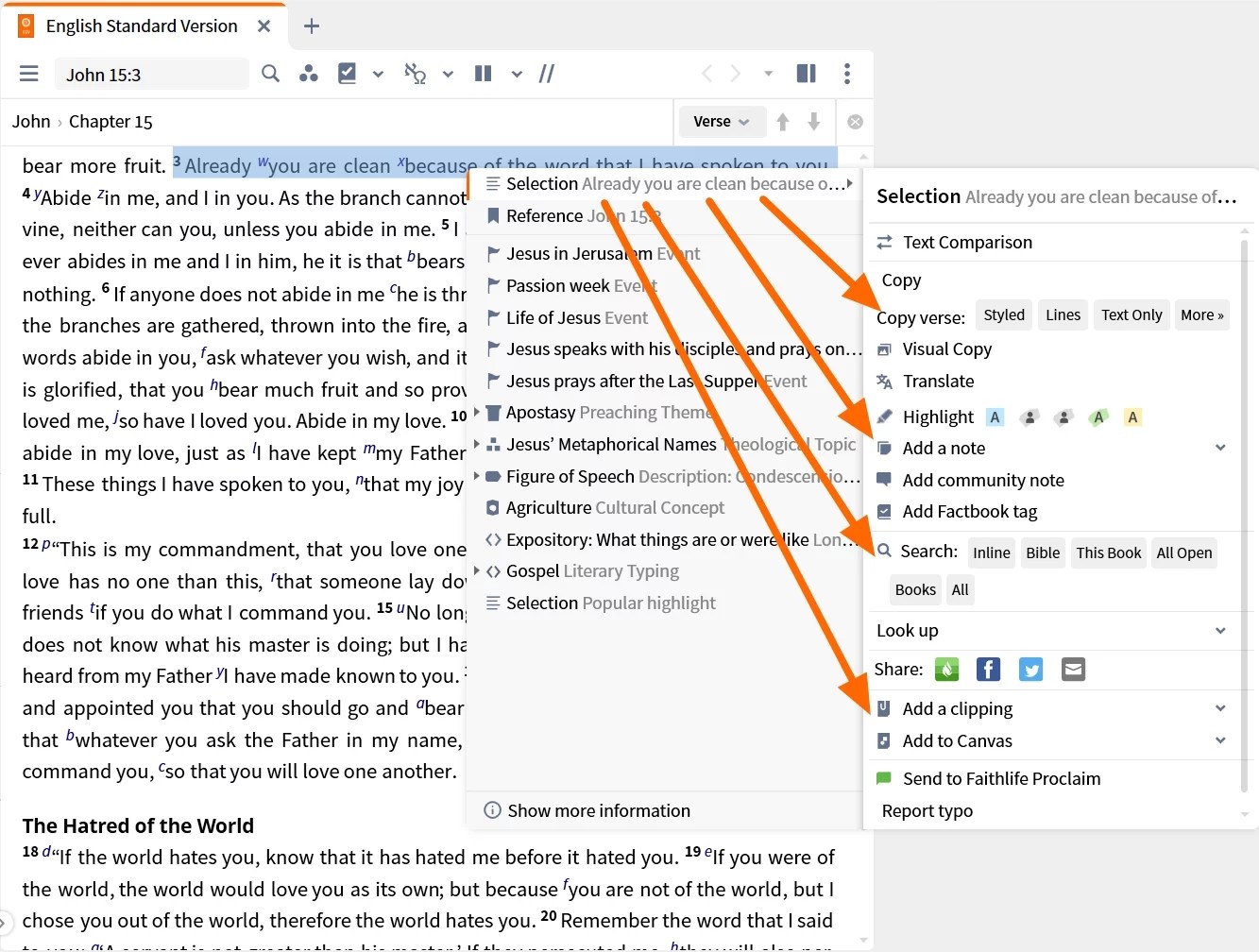Share selection by email
The image size is (1259, 952).
click(x=1073, y=670)
